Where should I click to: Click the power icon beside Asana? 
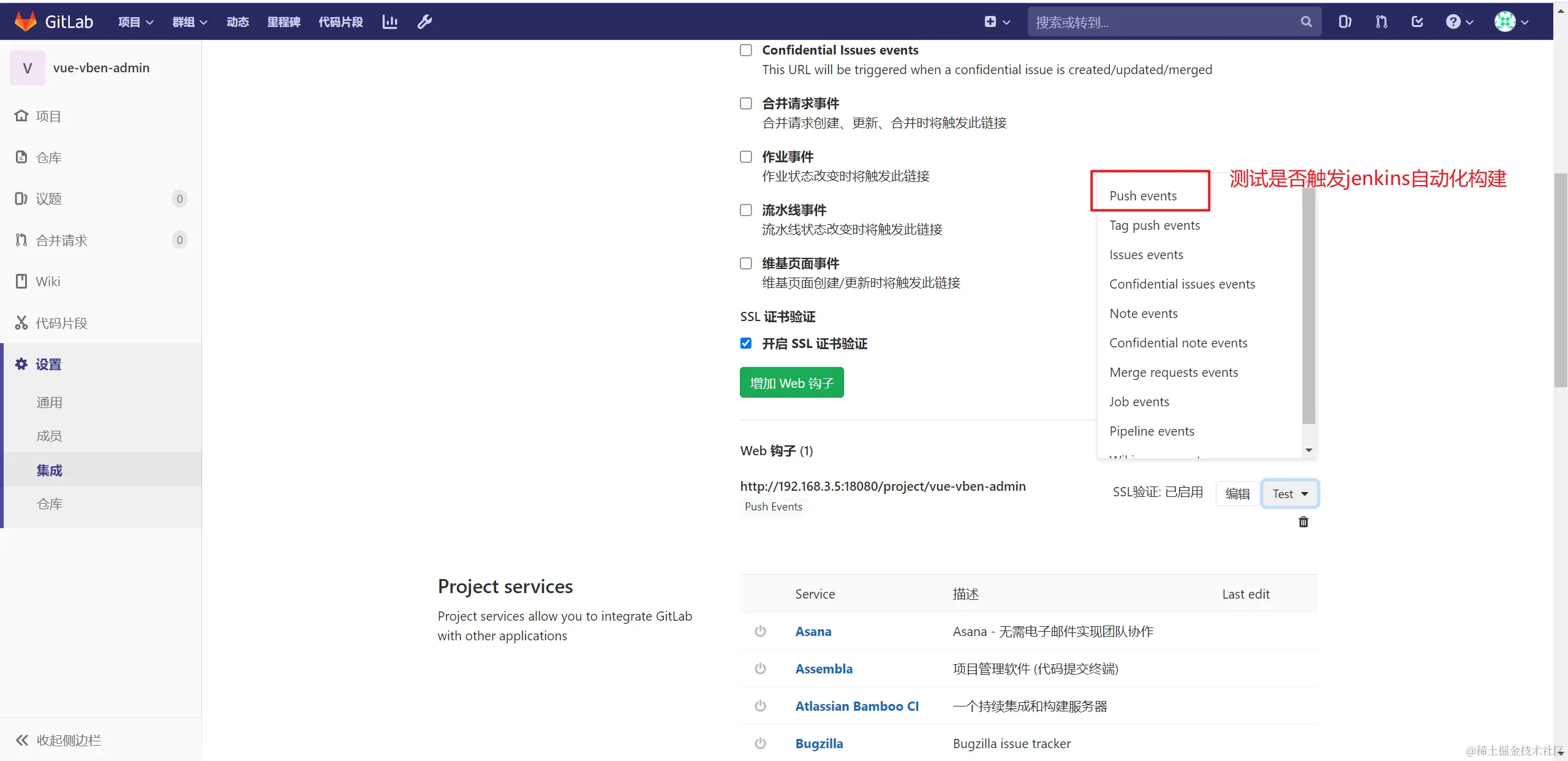(760, 631)
